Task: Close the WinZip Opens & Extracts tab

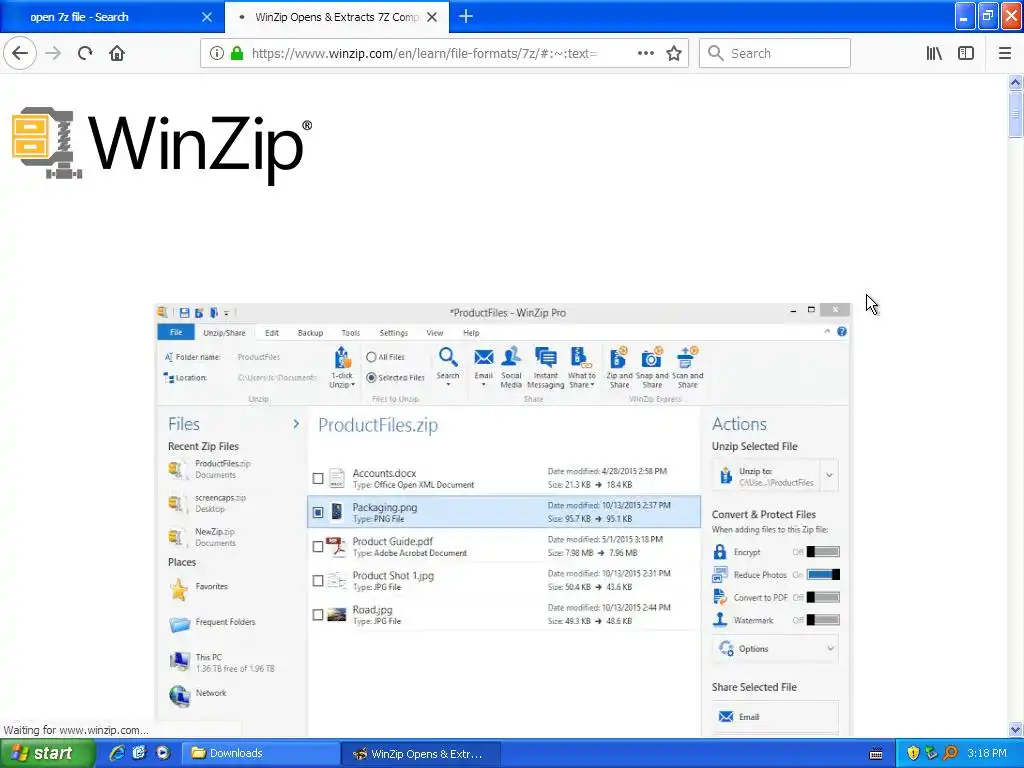Action: click(x=432, y=17)
